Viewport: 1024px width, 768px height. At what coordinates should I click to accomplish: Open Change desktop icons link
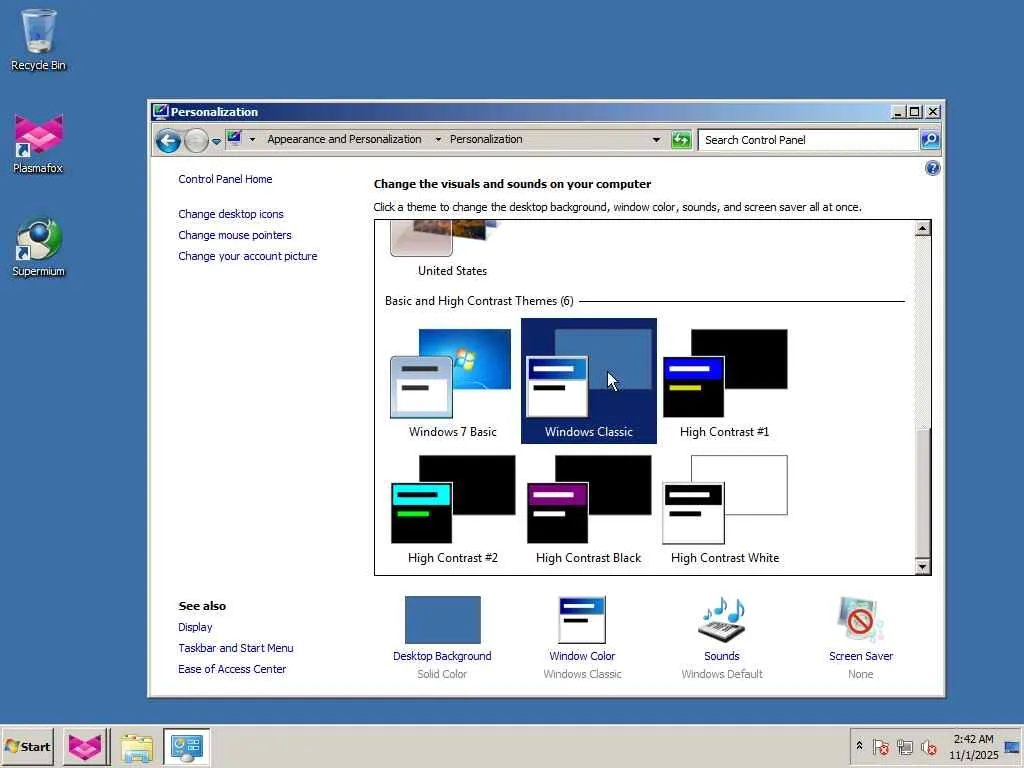point(231,214)
